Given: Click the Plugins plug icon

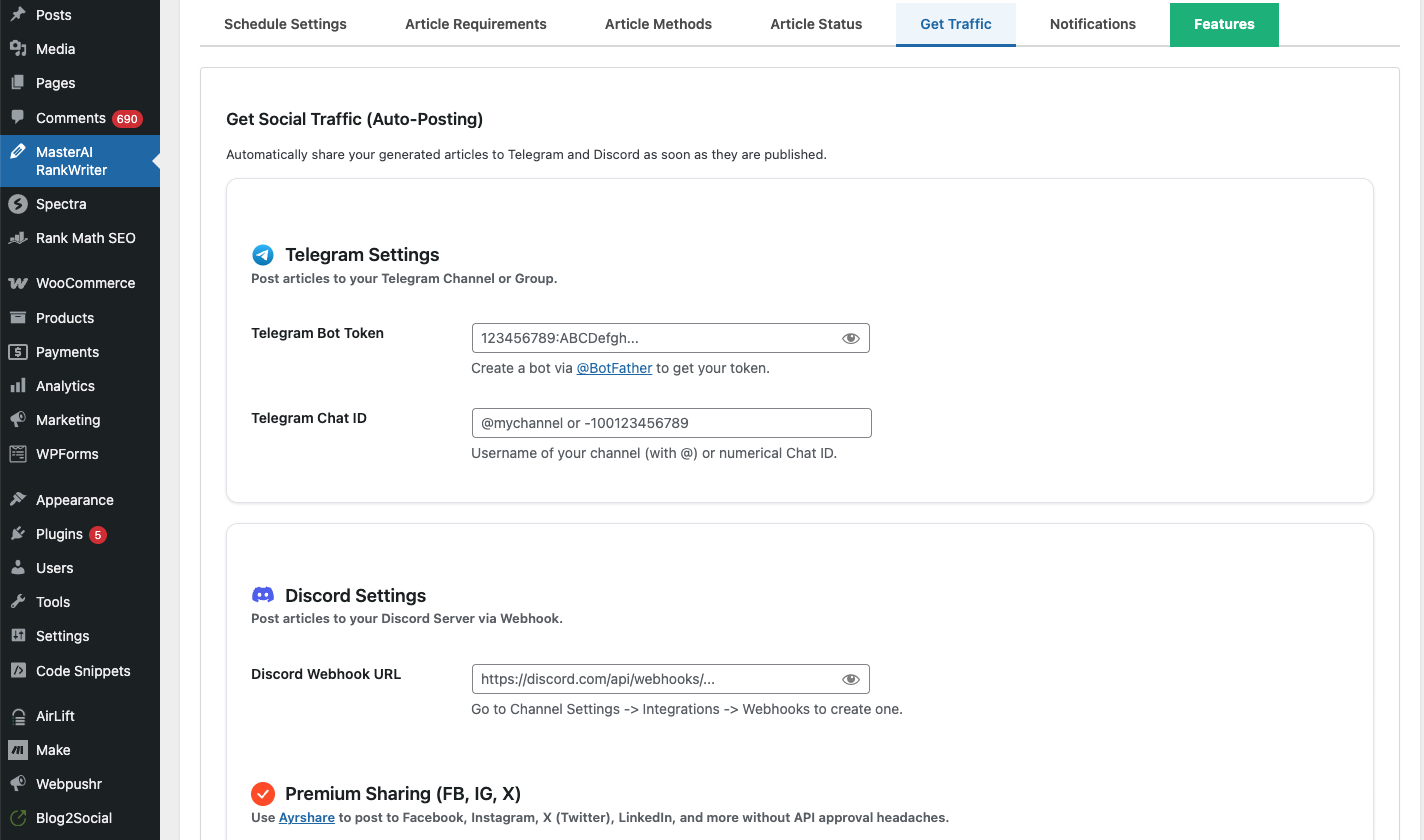Looking at the screenshot, I should [x=18, y=534].
